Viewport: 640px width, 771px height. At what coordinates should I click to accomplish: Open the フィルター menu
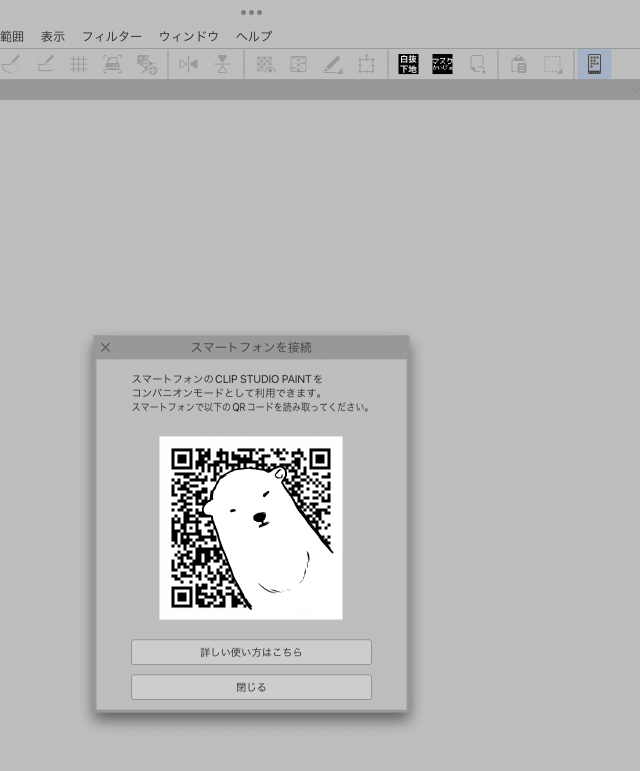[x=112, y=36]
